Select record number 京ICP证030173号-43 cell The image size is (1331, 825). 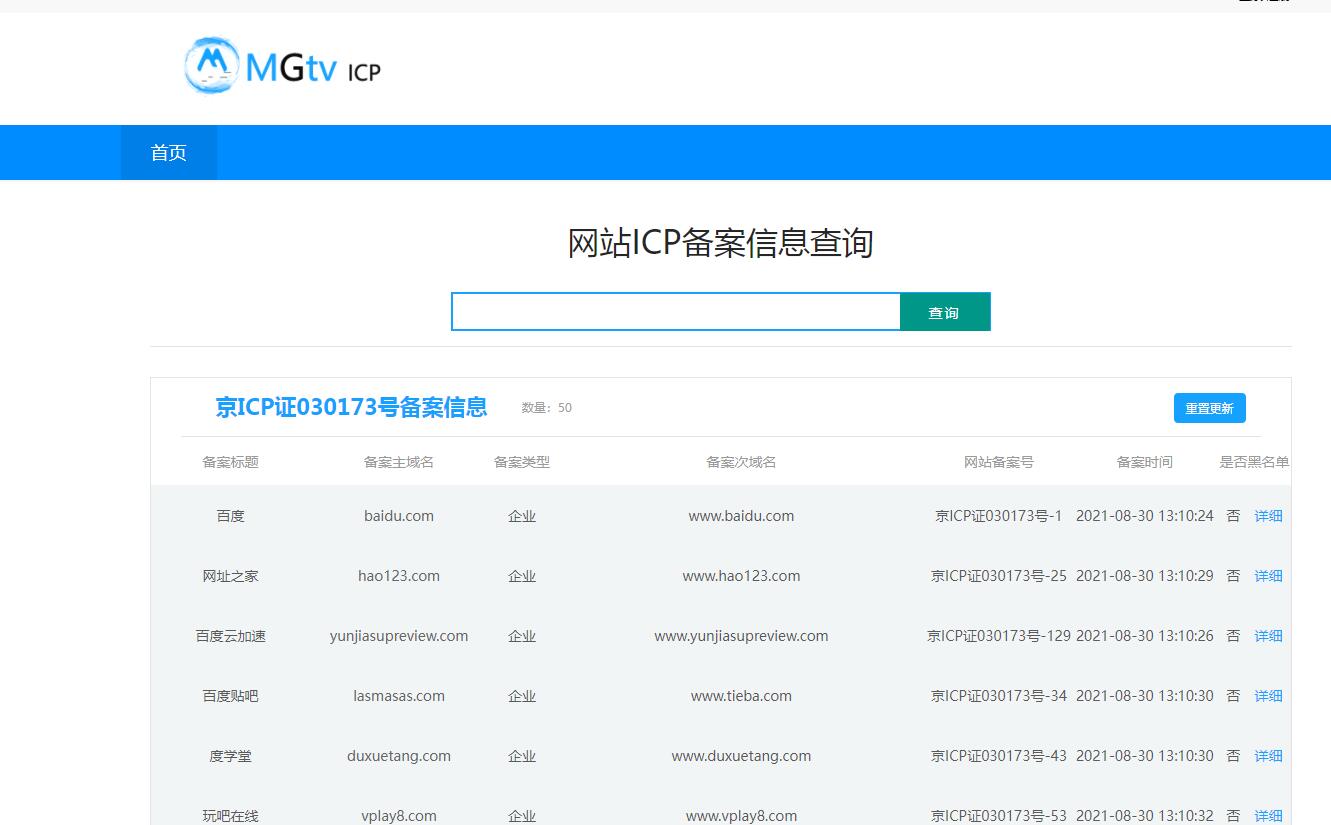999,756
